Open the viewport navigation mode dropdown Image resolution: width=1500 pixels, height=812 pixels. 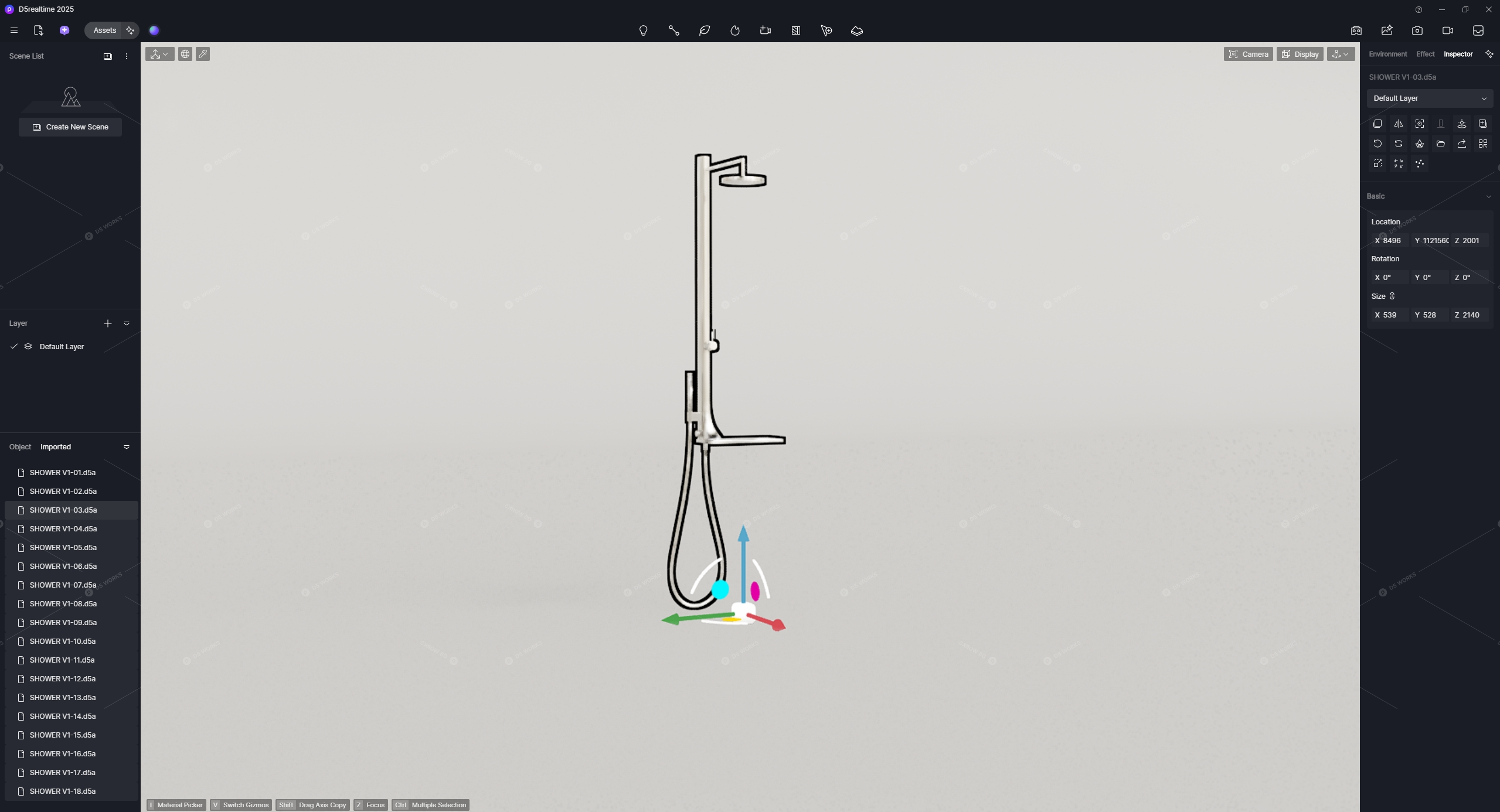(1341, 54)
